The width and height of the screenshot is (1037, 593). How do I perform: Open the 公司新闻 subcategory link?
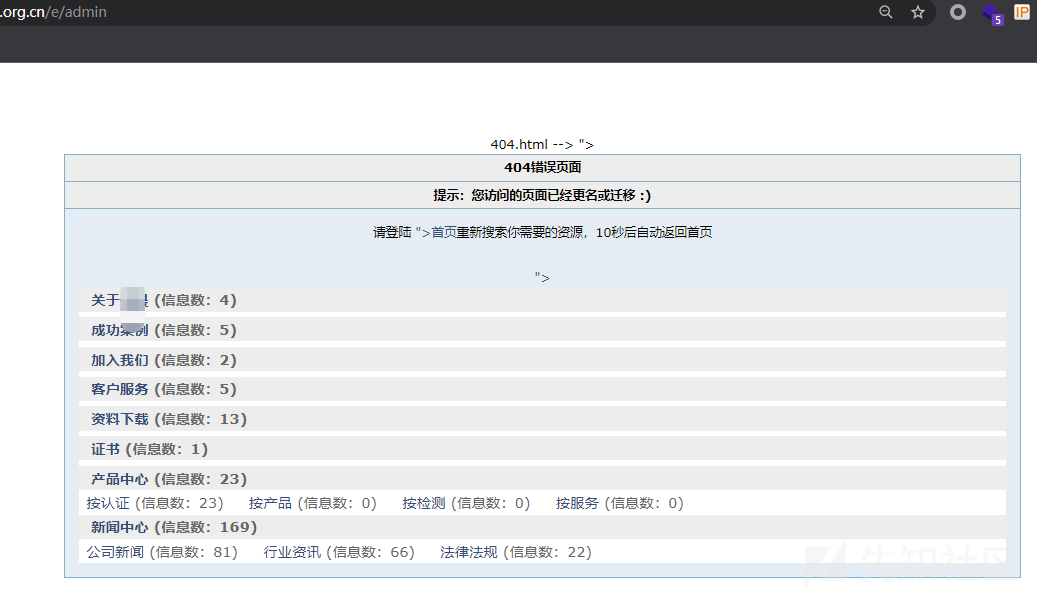(115, 552)
